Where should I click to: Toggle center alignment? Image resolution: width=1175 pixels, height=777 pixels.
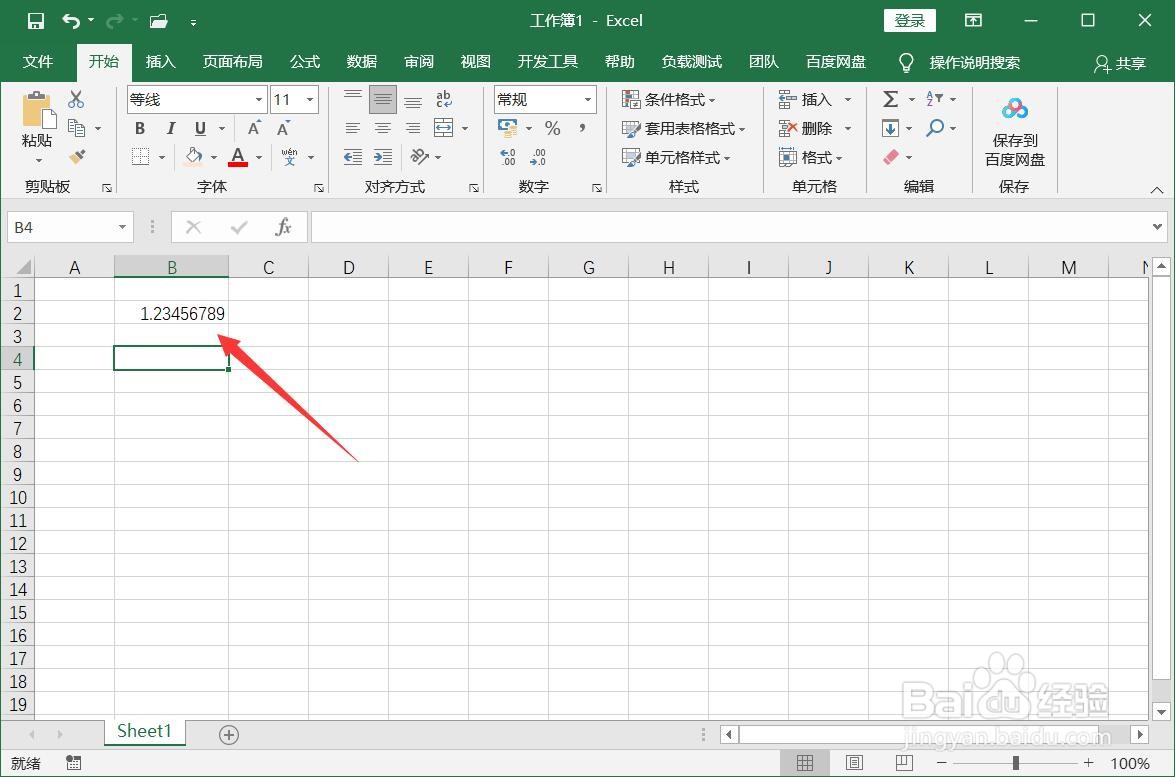click(382, 128)
